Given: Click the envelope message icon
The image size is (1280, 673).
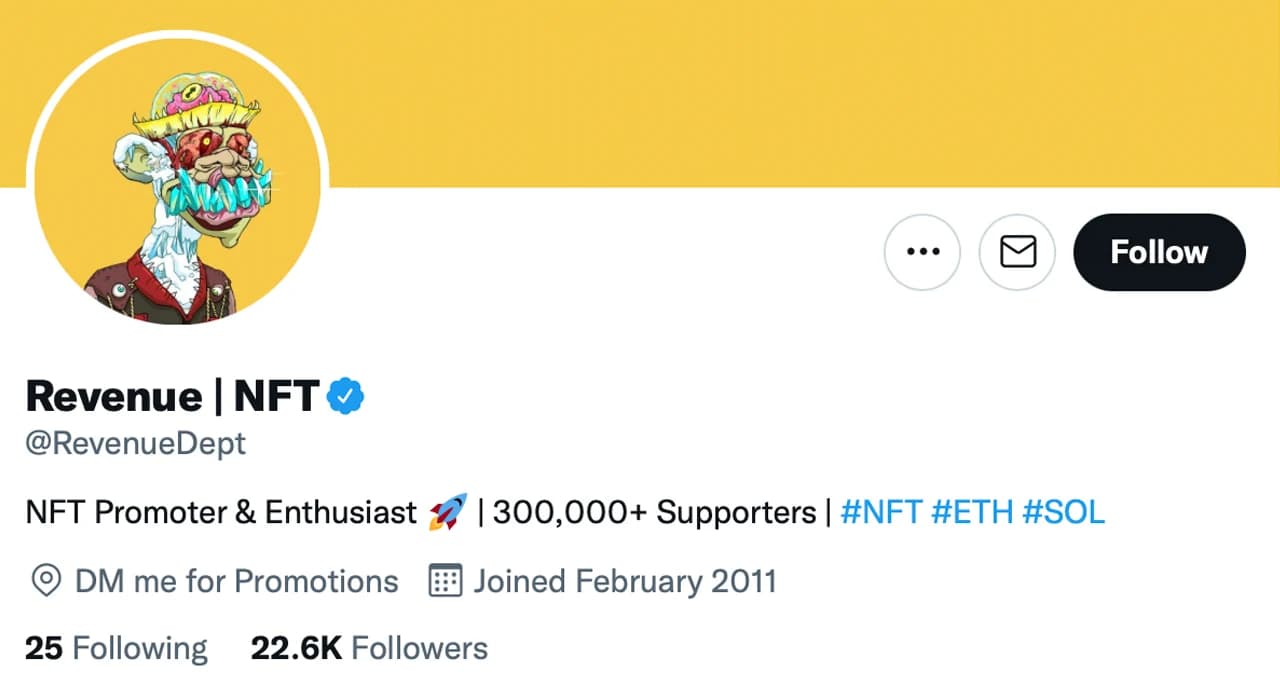Looking at the screenshot, I should pos(1017,252).
